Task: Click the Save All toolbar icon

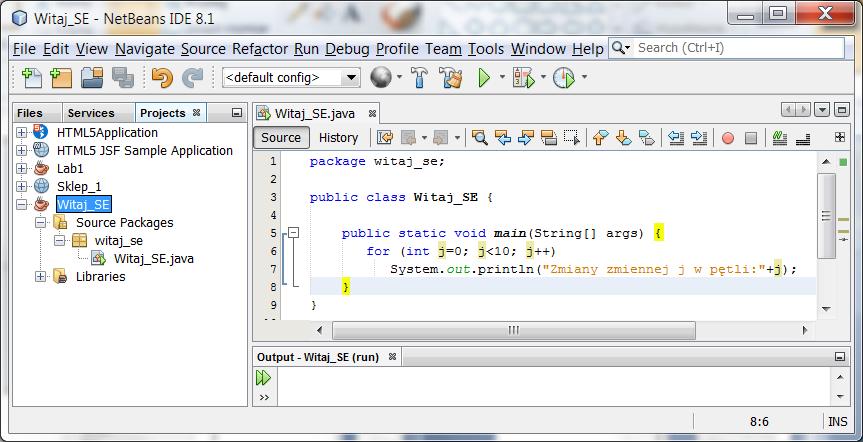Action: 123,78
